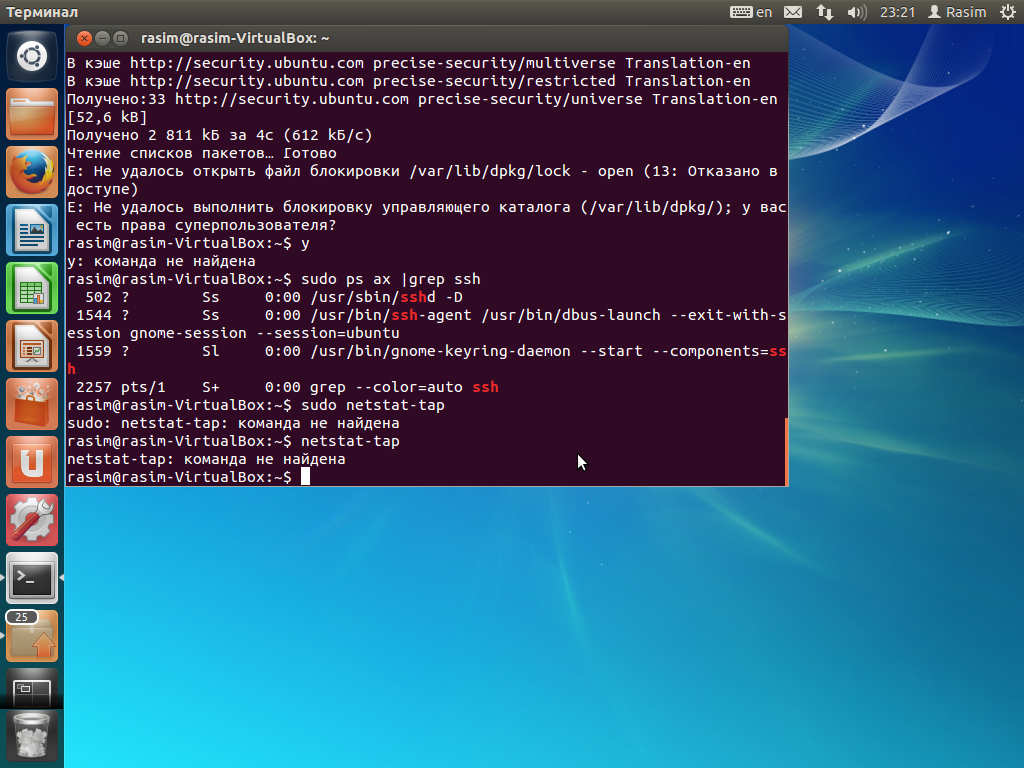This screenshot has height=768, width=1024.
Task: Open keyboard layout en indicator
Action: (x=751, y=12)
